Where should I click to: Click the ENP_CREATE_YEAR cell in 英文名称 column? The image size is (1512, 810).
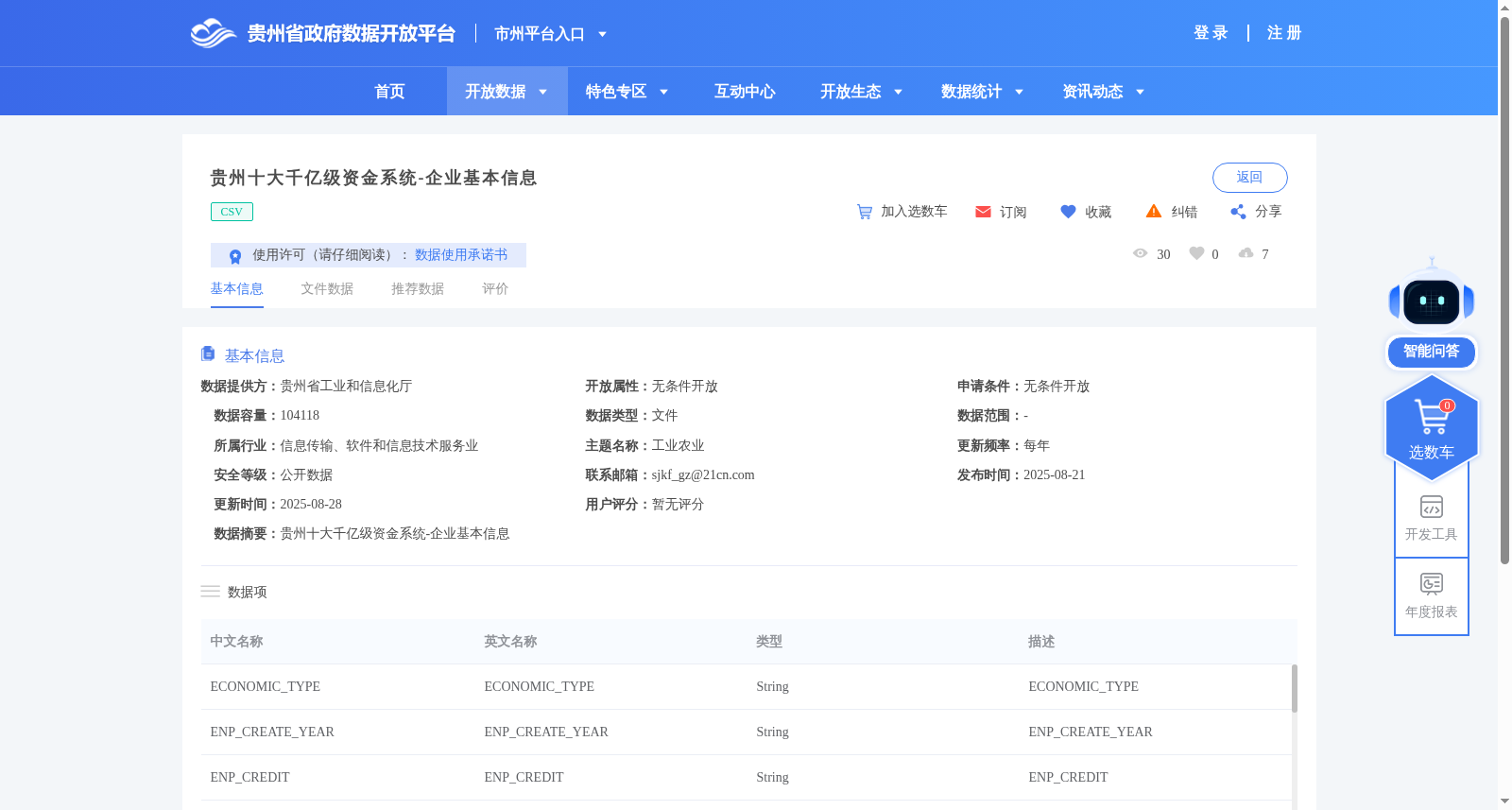[546, 732]
